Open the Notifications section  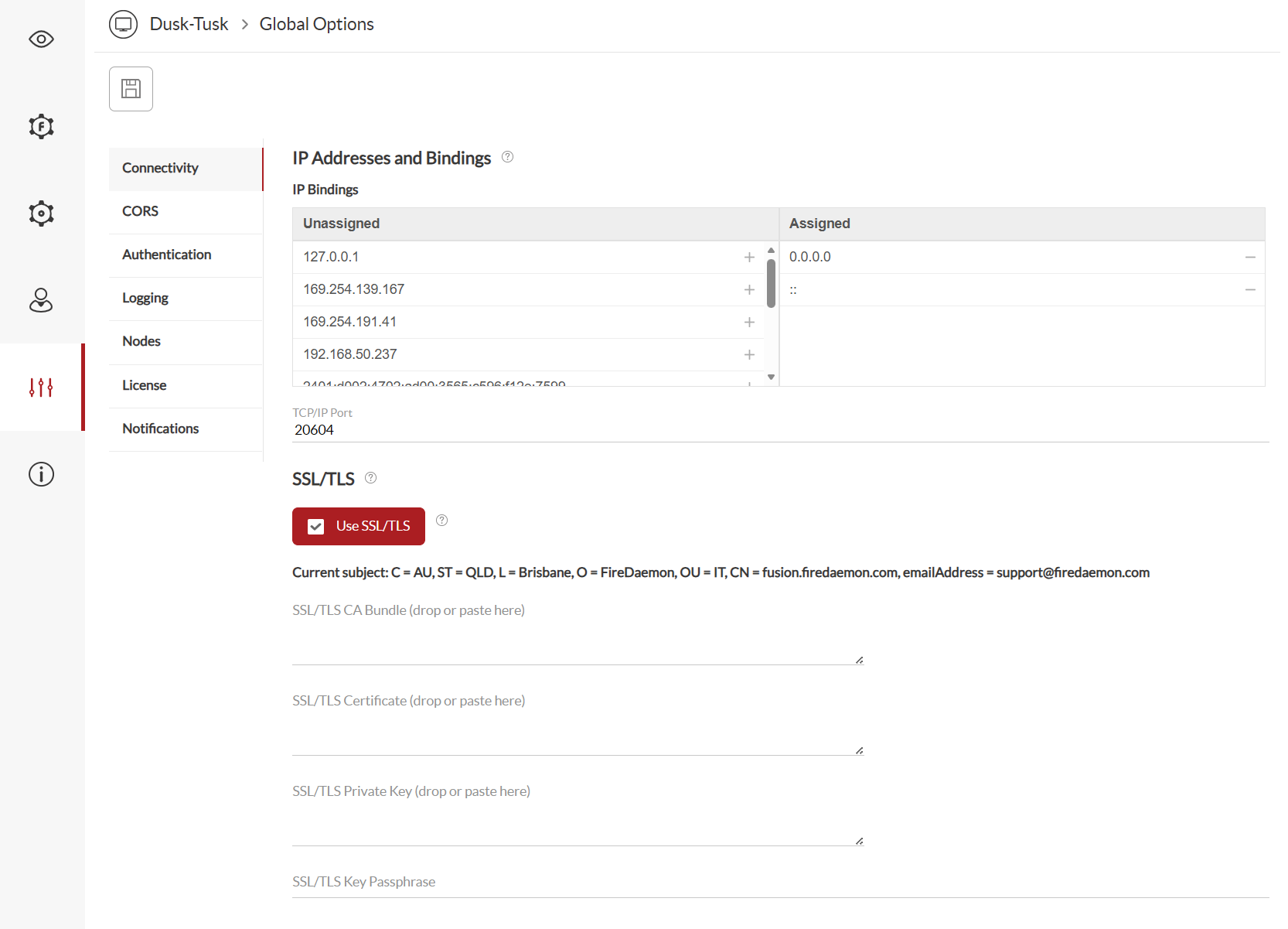pos(160,428)
